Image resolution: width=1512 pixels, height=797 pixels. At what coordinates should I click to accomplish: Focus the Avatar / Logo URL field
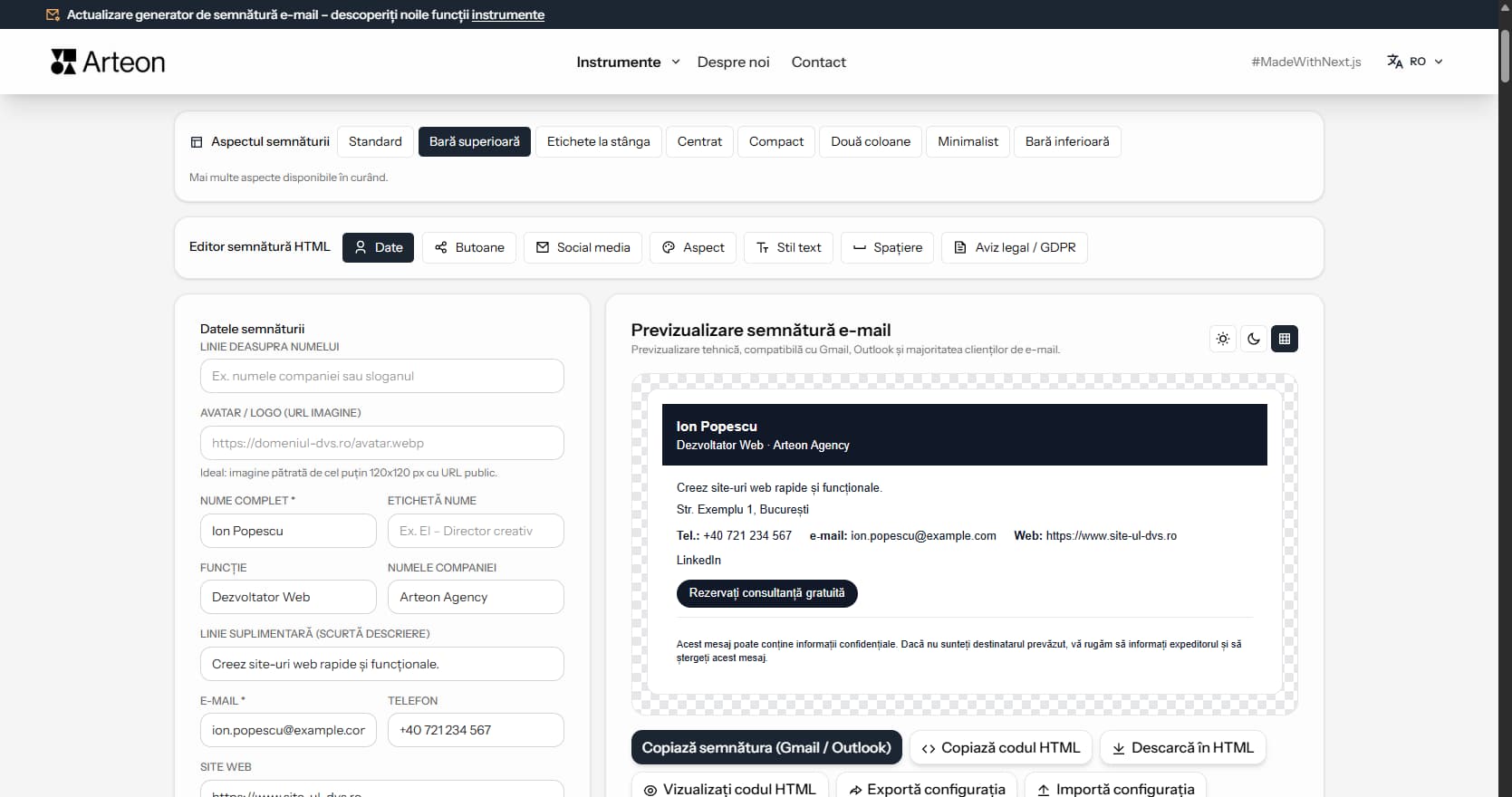382,443
